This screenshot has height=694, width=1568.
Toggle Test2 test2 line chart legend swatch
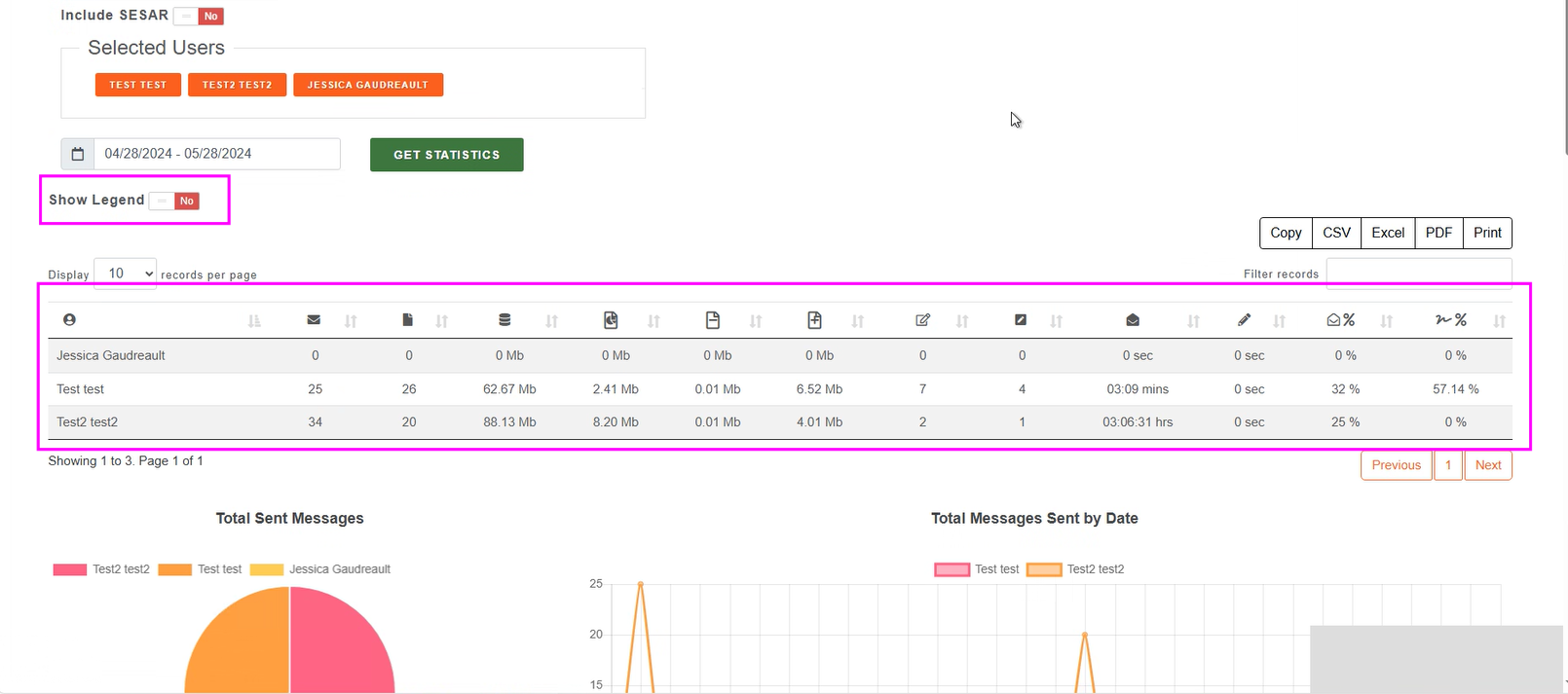pos(1044,569)
